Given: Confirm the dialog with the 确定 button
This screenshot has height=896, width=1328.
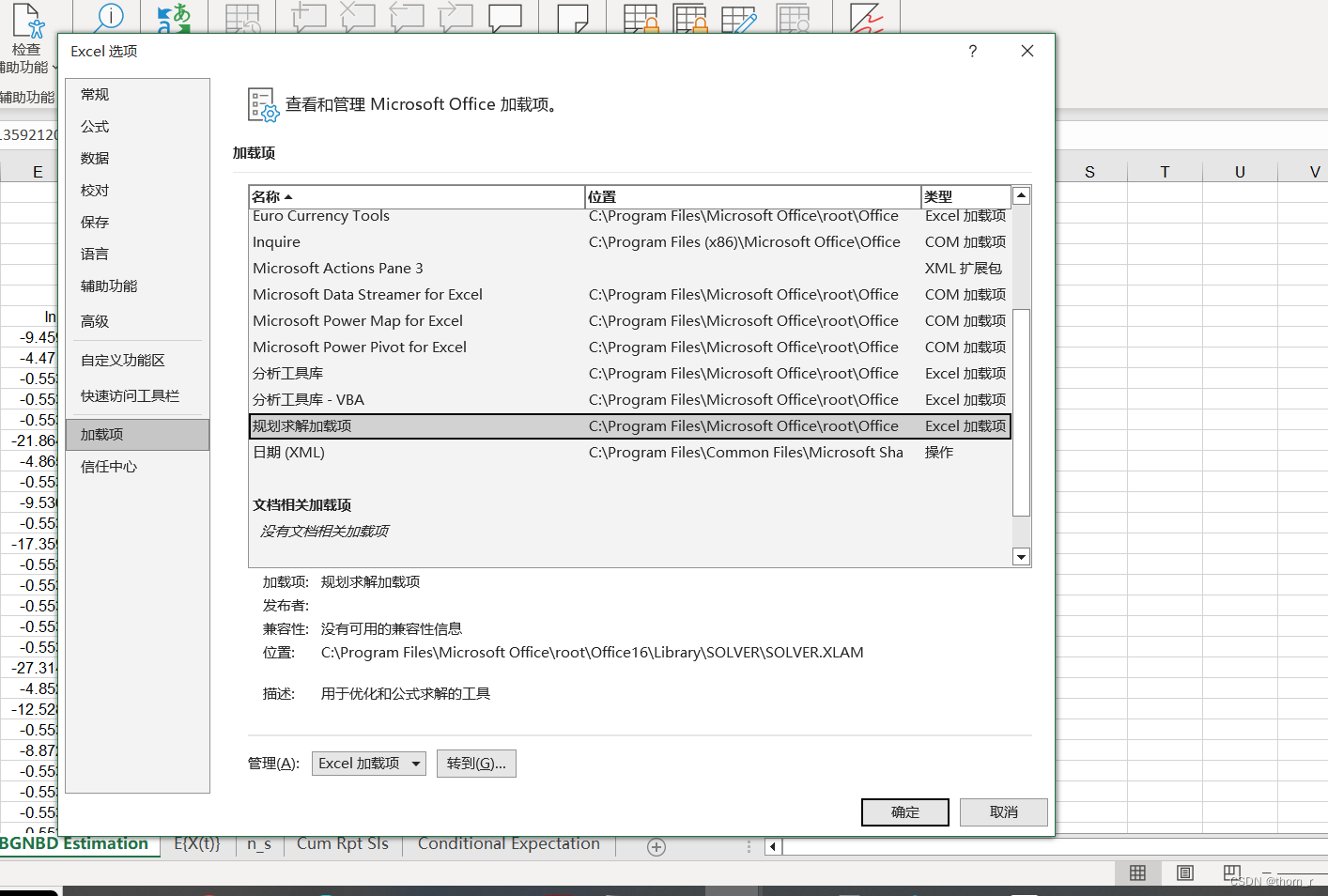Looking at the screenshot, I should 905,812.
